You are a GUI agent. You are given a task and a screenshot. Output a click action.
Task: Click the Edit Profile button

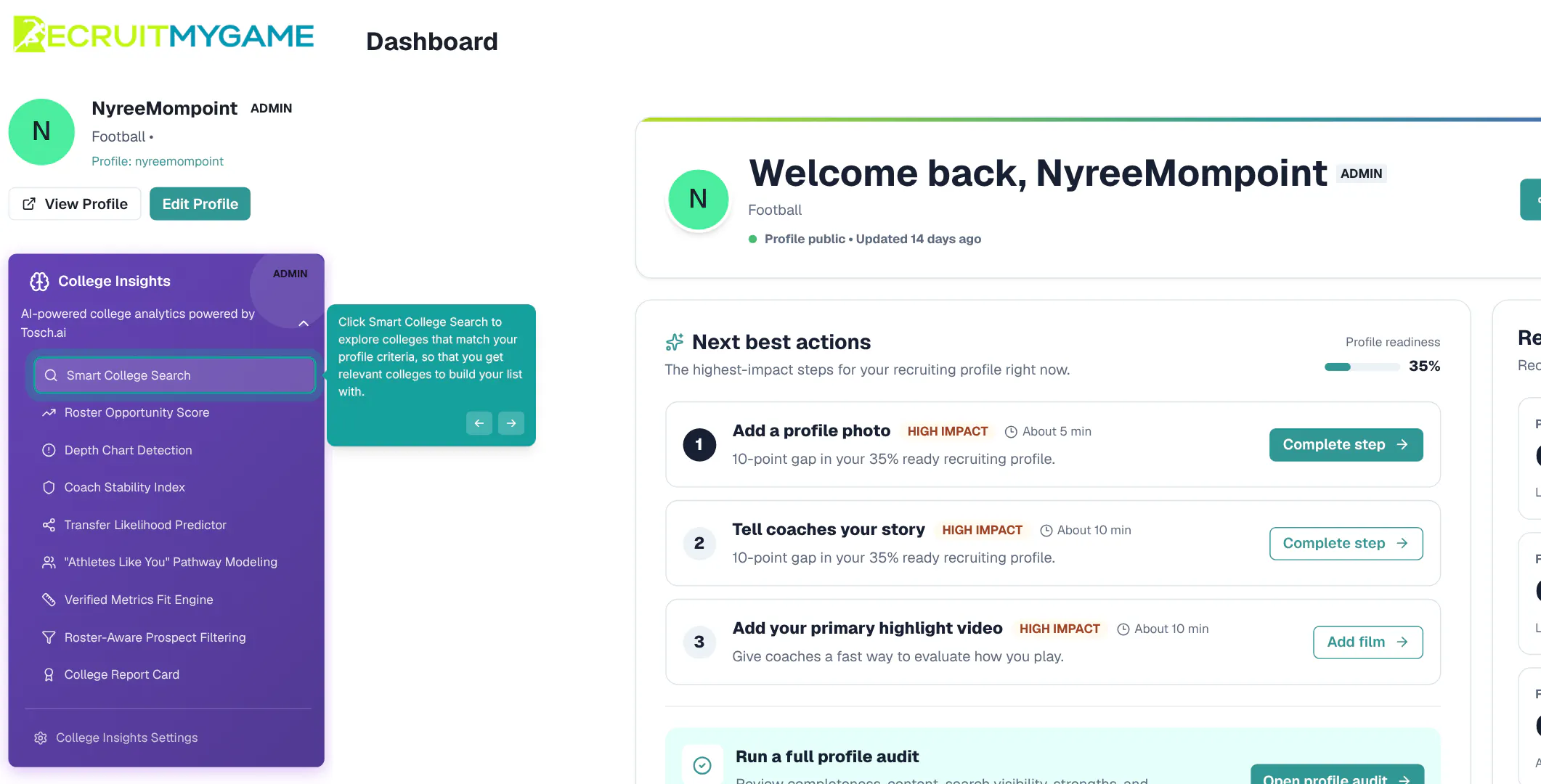[x=200, y=204]
